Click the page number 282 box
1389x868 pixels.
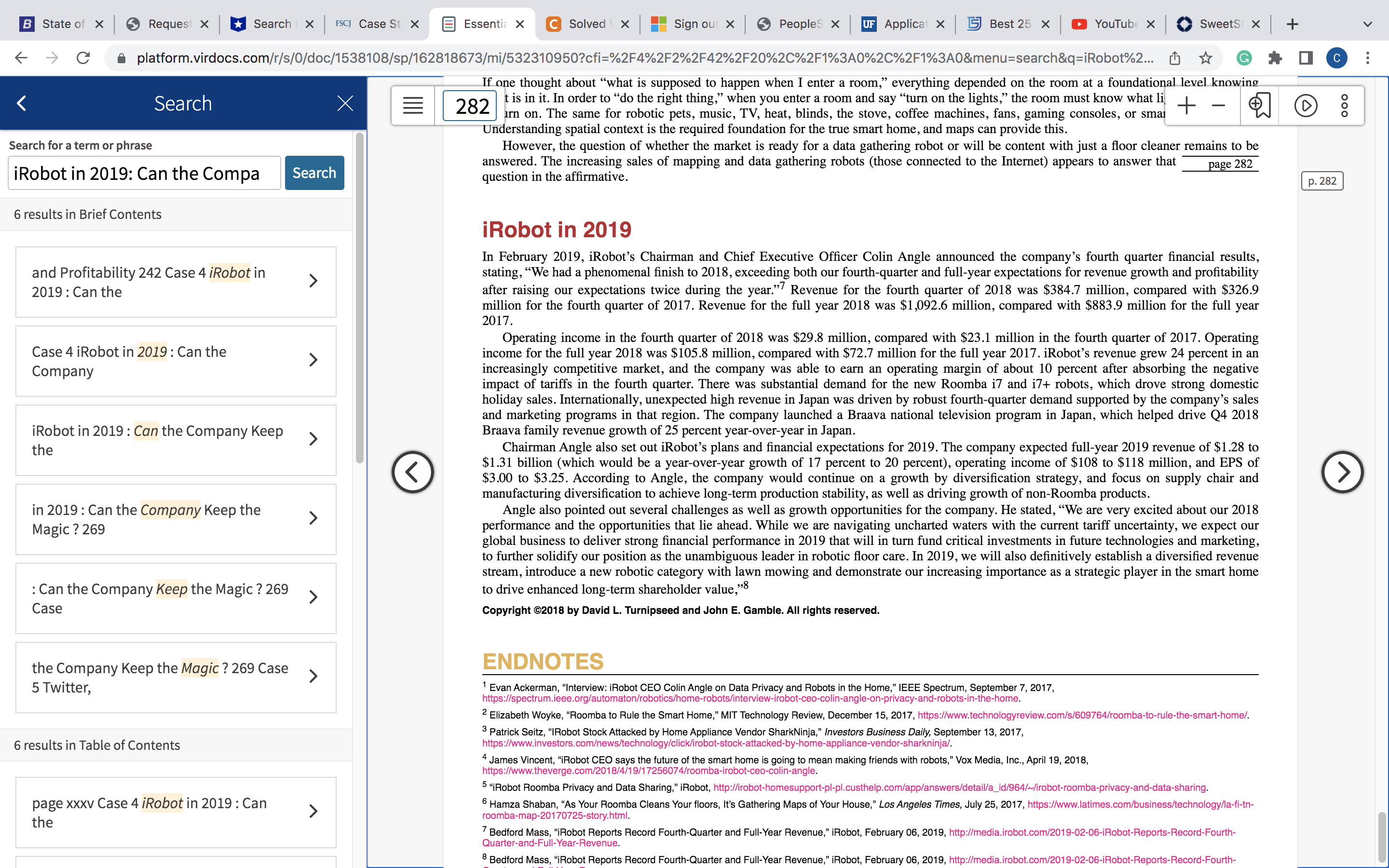470,106
